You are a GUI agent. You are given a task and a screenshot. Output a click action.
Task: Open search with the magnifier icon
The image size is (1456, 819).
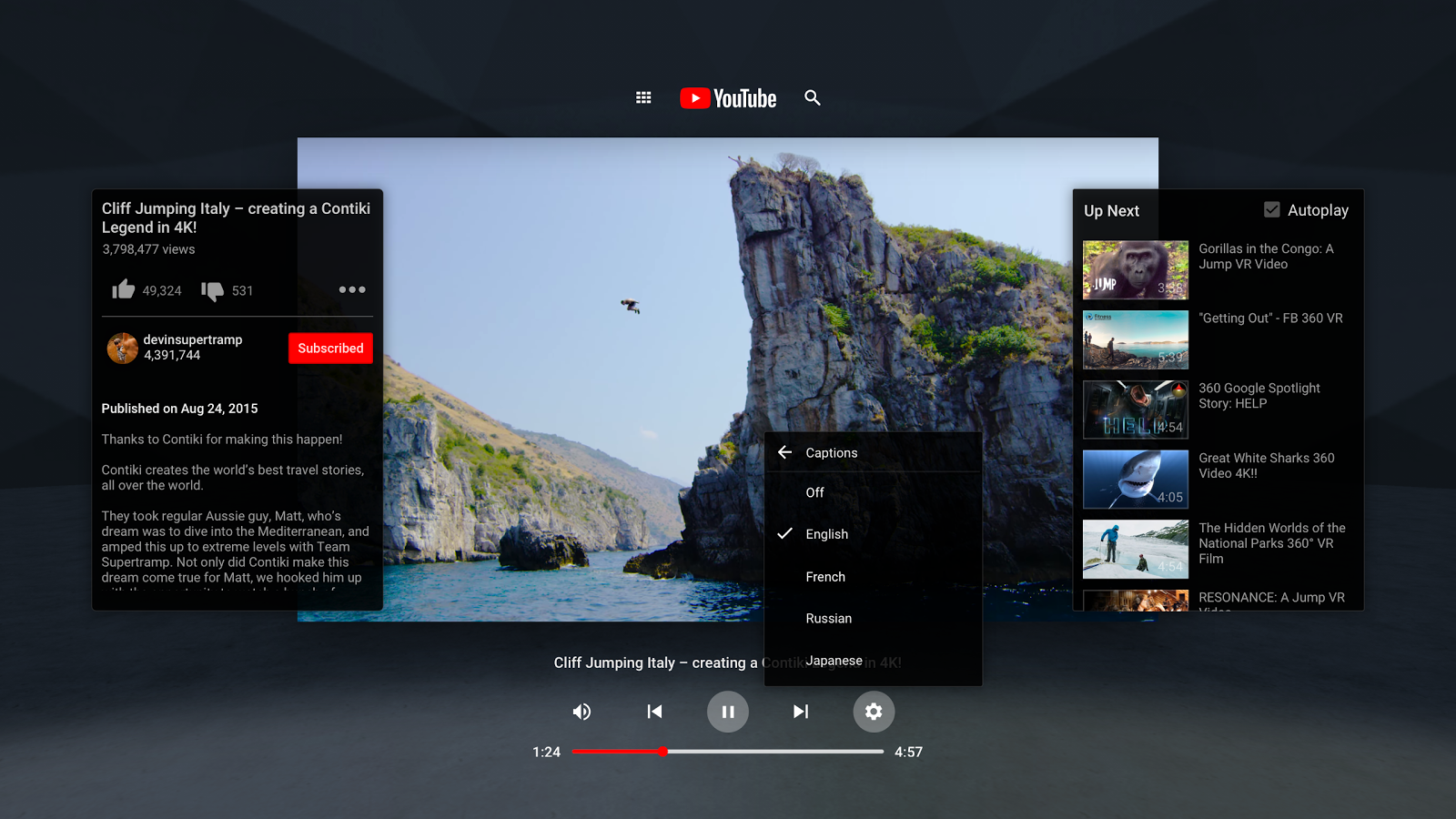point(813,97)
